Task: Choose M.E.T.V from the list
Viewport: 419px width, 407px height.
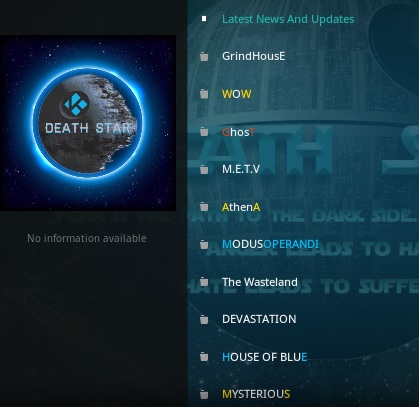Action: (x=241, y=169)
